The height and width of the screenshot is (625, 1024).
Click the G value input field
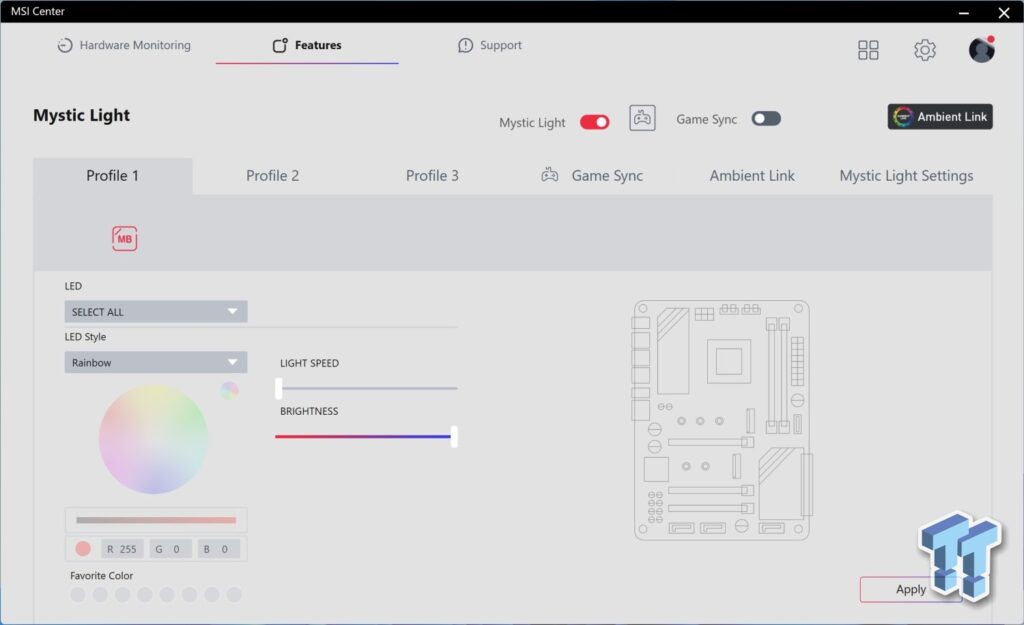(x=170, y=549)
